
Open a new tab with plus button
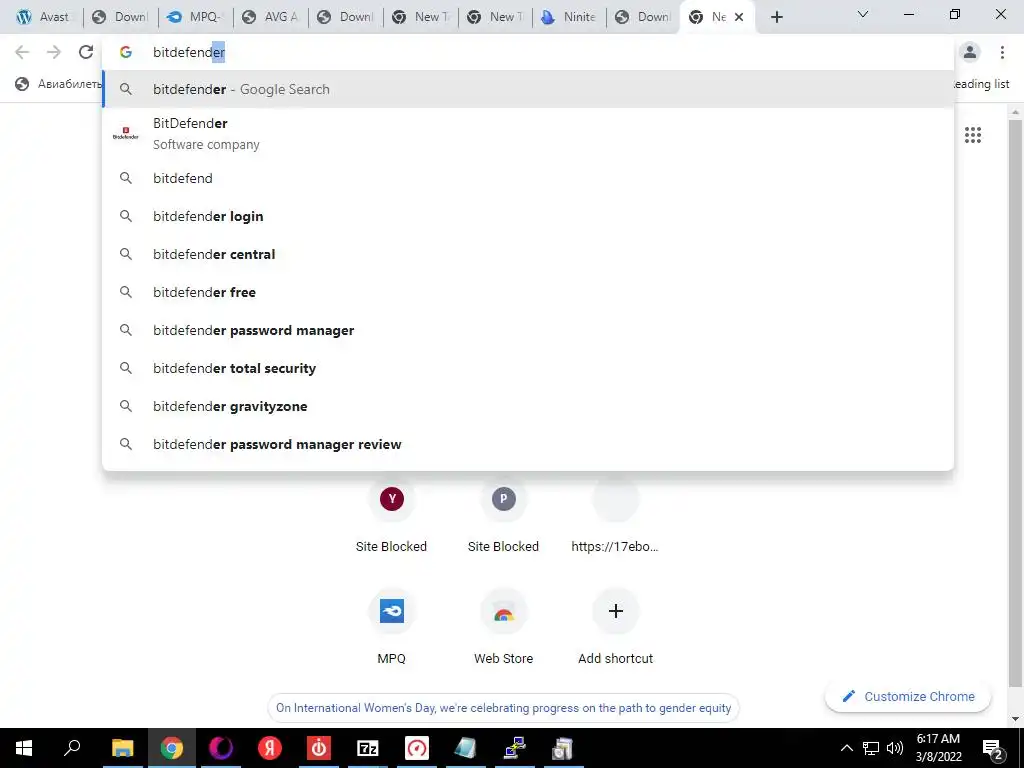tap(776, 18)
